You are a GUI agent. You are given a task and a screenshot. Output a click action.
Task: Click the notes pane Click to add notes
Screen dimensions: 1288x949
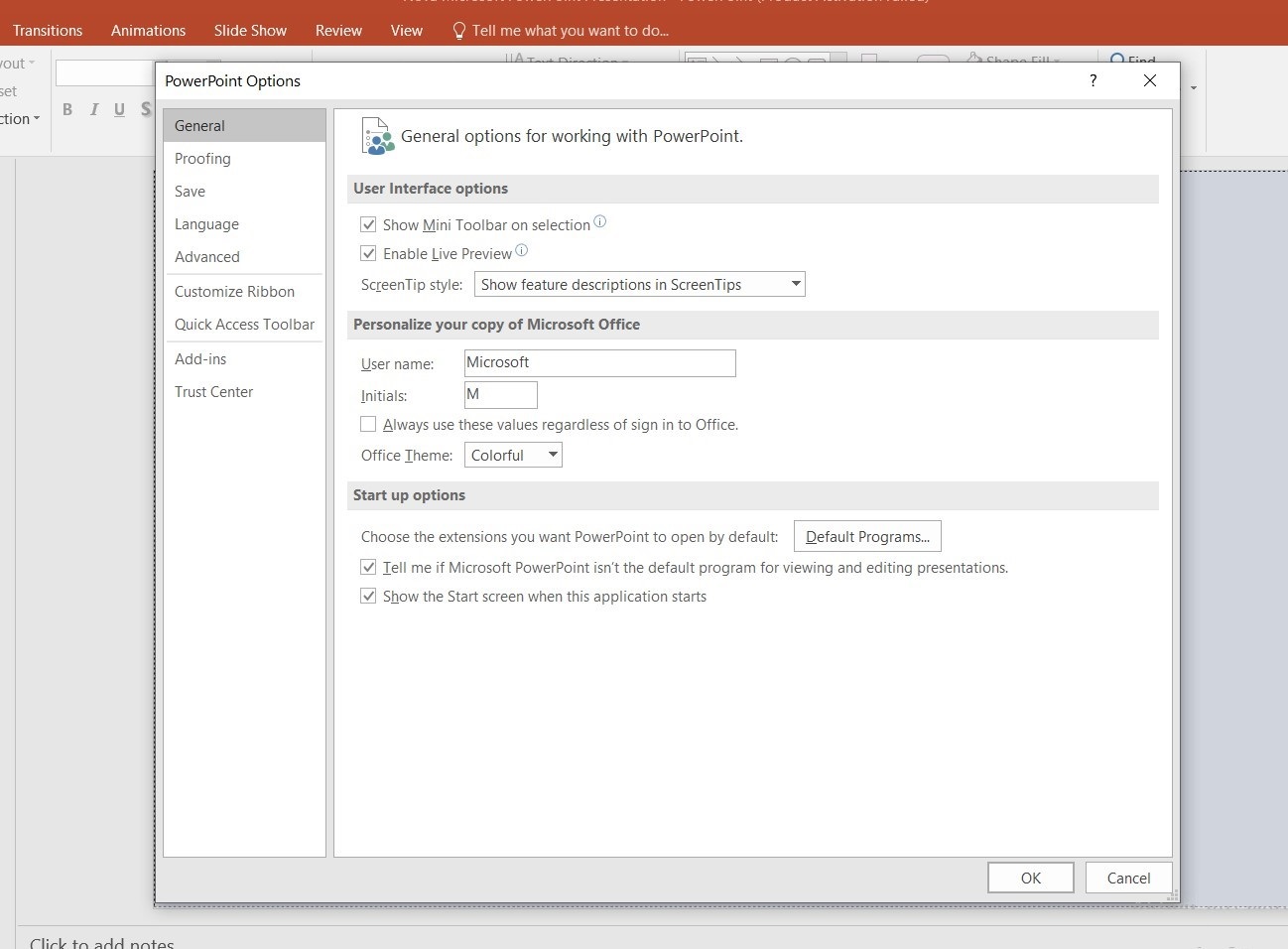click(x=102, y=943)
